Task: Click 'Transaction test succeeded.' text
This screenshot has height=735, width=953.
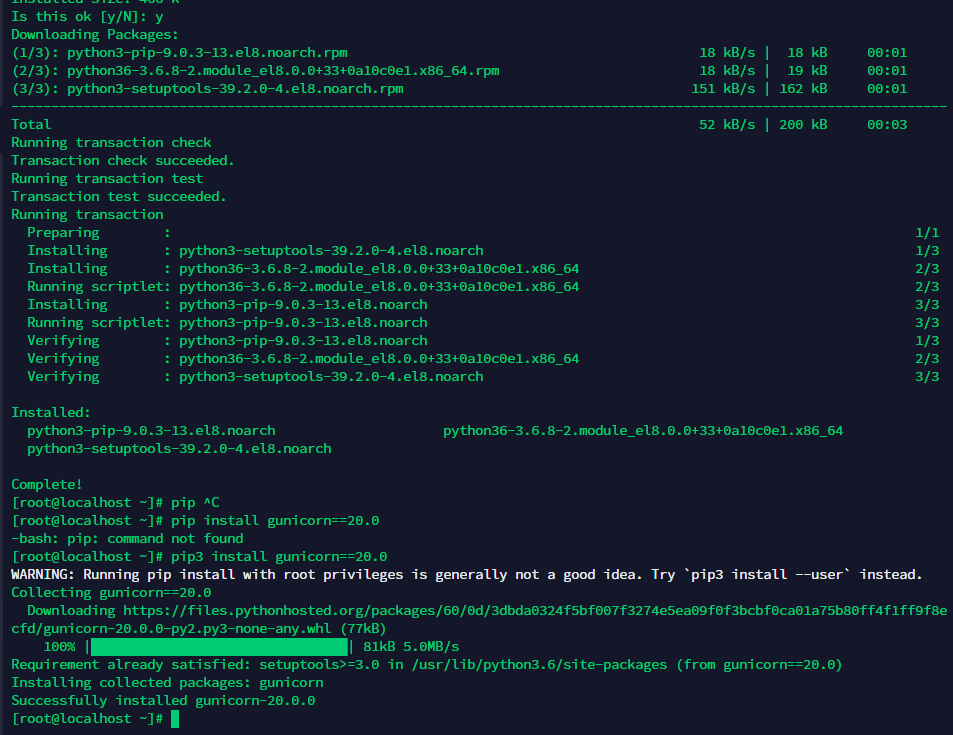Action: 119,196
